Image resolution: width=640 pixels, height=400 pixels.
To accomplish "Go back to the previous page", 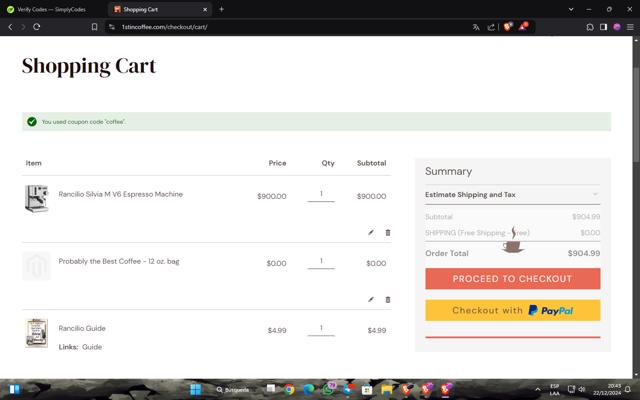I will click(10, 27).
